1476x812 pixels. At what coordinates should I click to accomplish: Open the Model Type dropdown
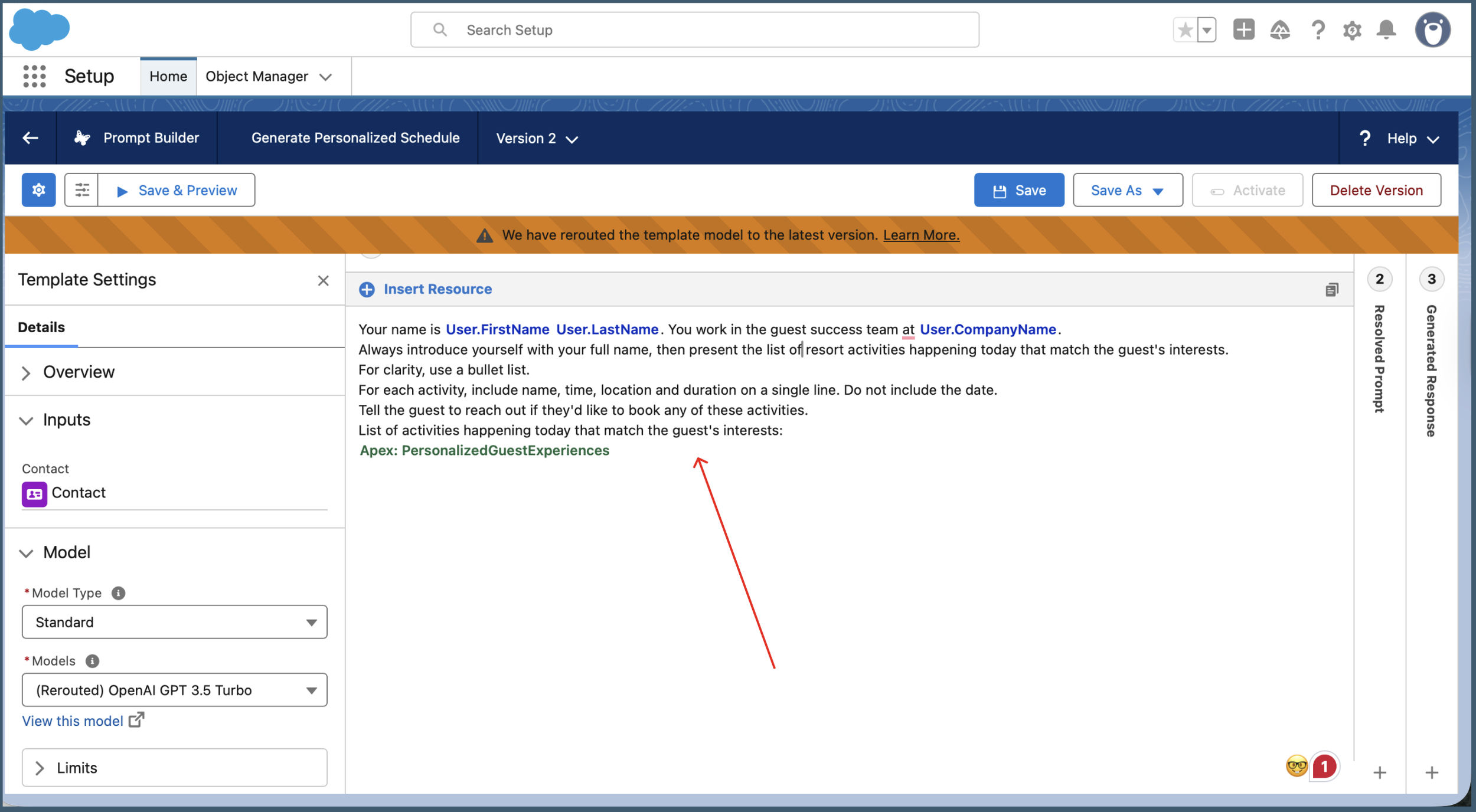(174, 622)
